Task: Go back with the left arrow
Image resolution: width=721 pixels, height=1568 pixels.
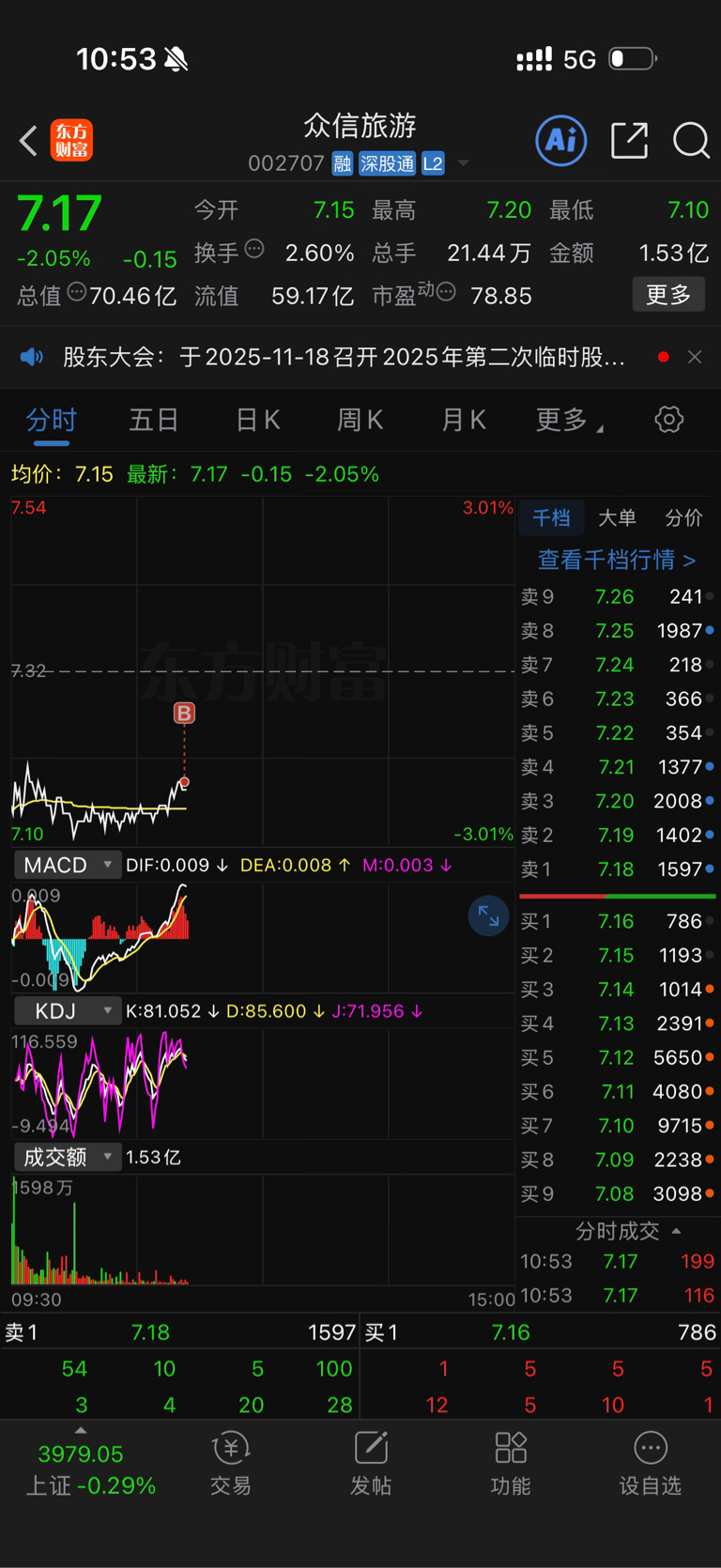Action: click(28, 141)
